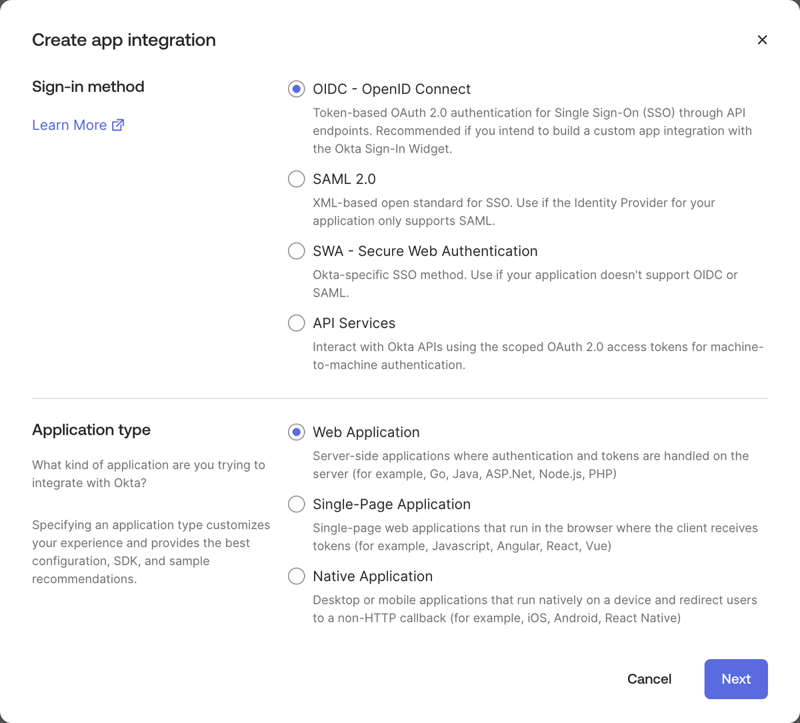
Task: Choose the SAML 2.0 sign-in method
Action: (x=296, y=179)
